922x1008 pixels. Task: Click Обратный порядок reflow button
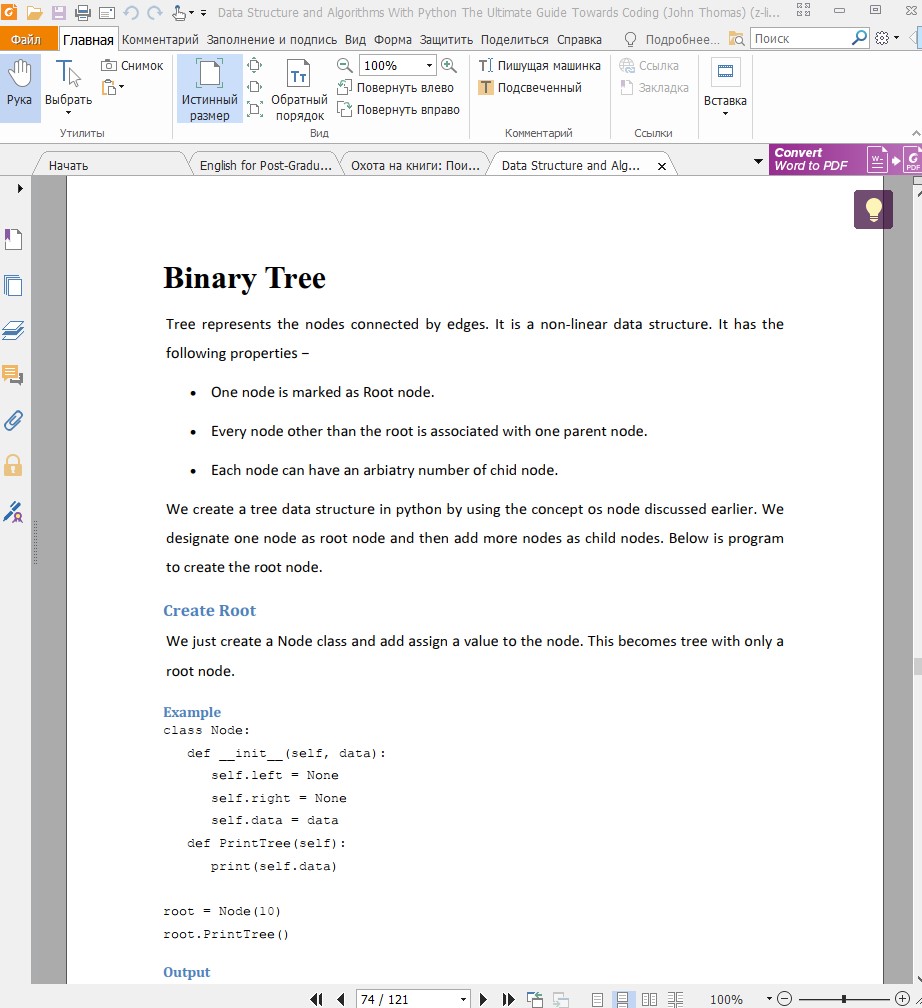[299, 89]
